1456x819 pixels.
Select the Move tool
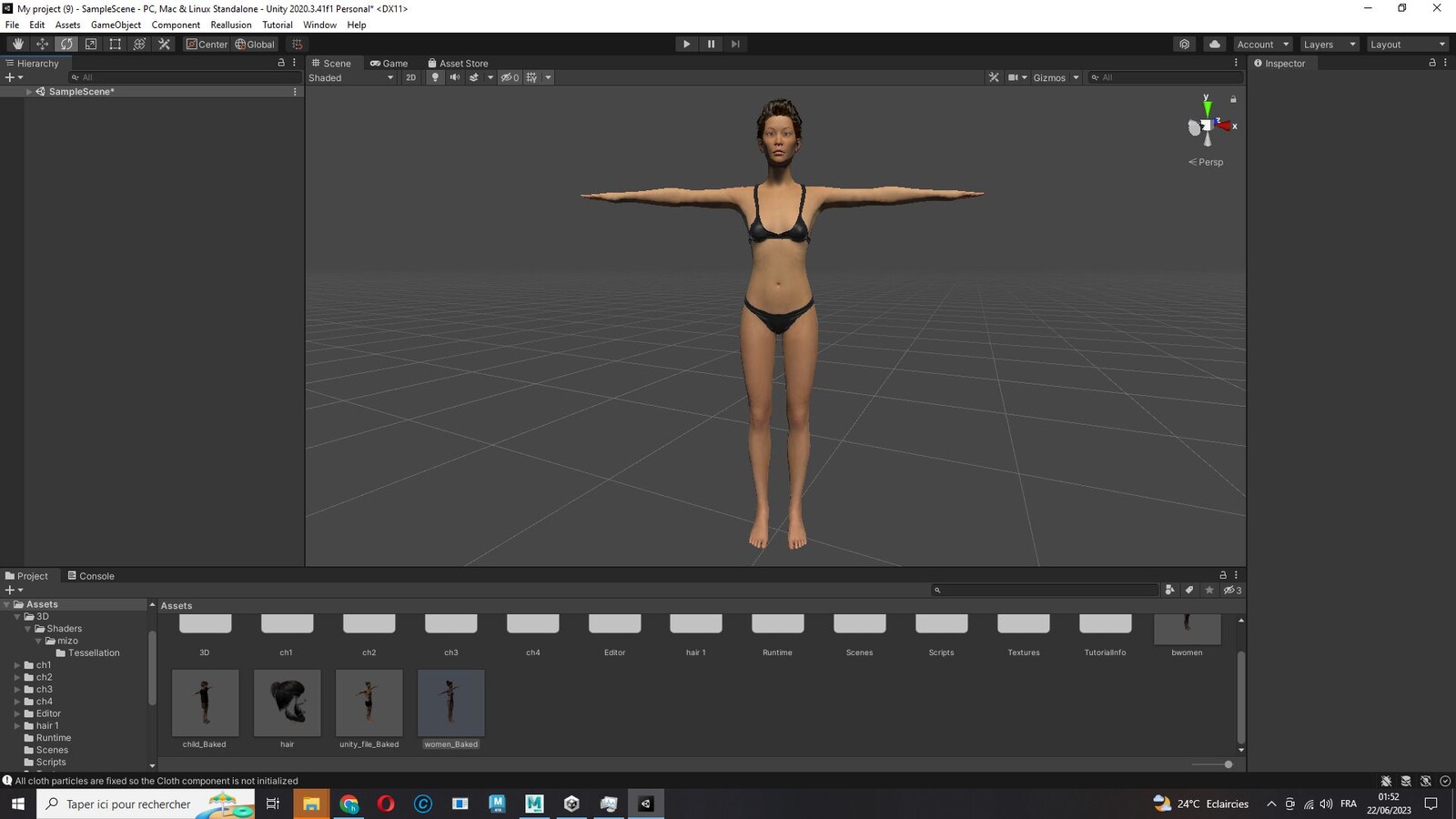coord(42,44)
